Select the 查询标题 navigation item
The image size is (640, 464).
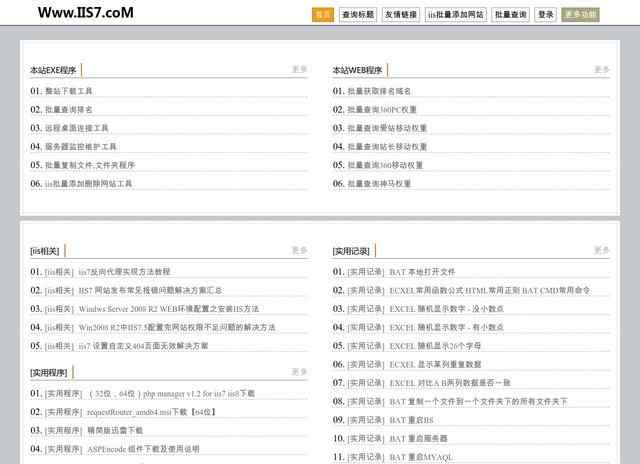[x=357, y=15]
